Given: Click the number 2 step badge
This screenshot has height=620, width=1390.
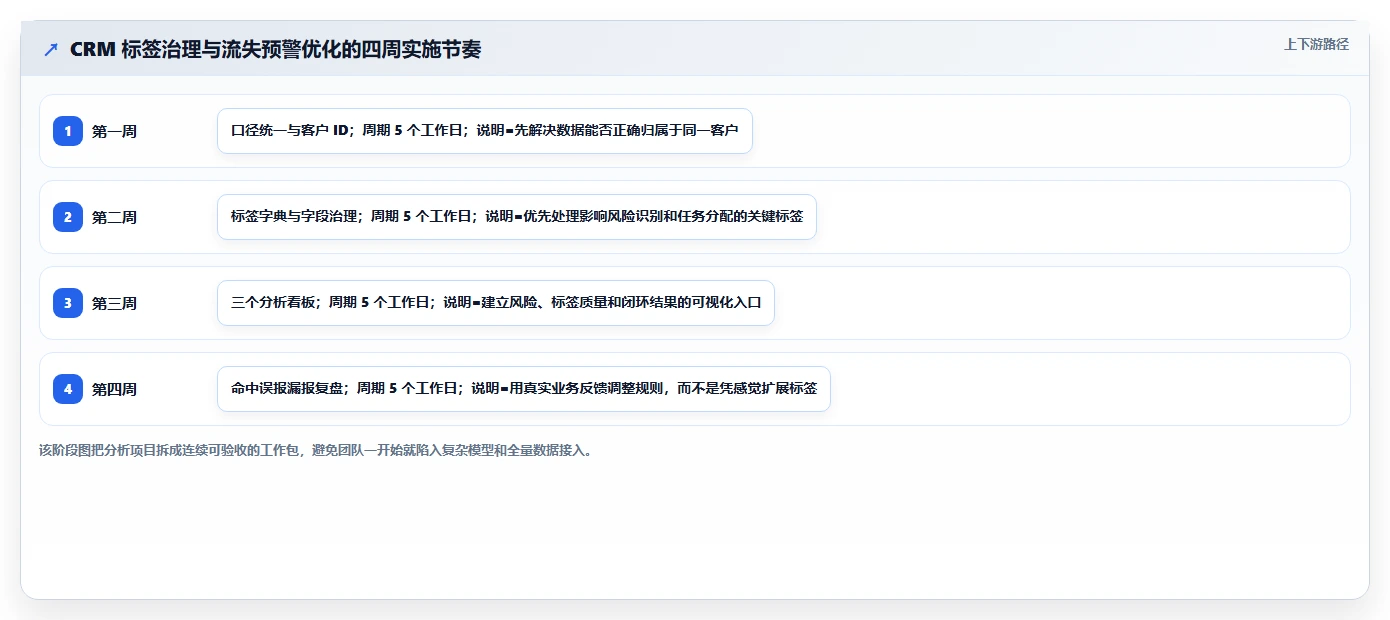Looking at the screenshot, I should [x=68, y=217].
